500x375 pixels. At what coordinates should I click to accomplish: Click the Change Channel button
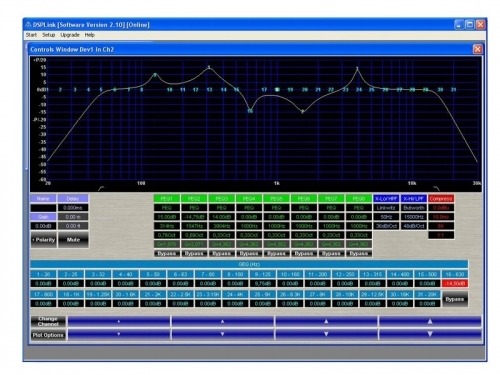coord(48,321)
